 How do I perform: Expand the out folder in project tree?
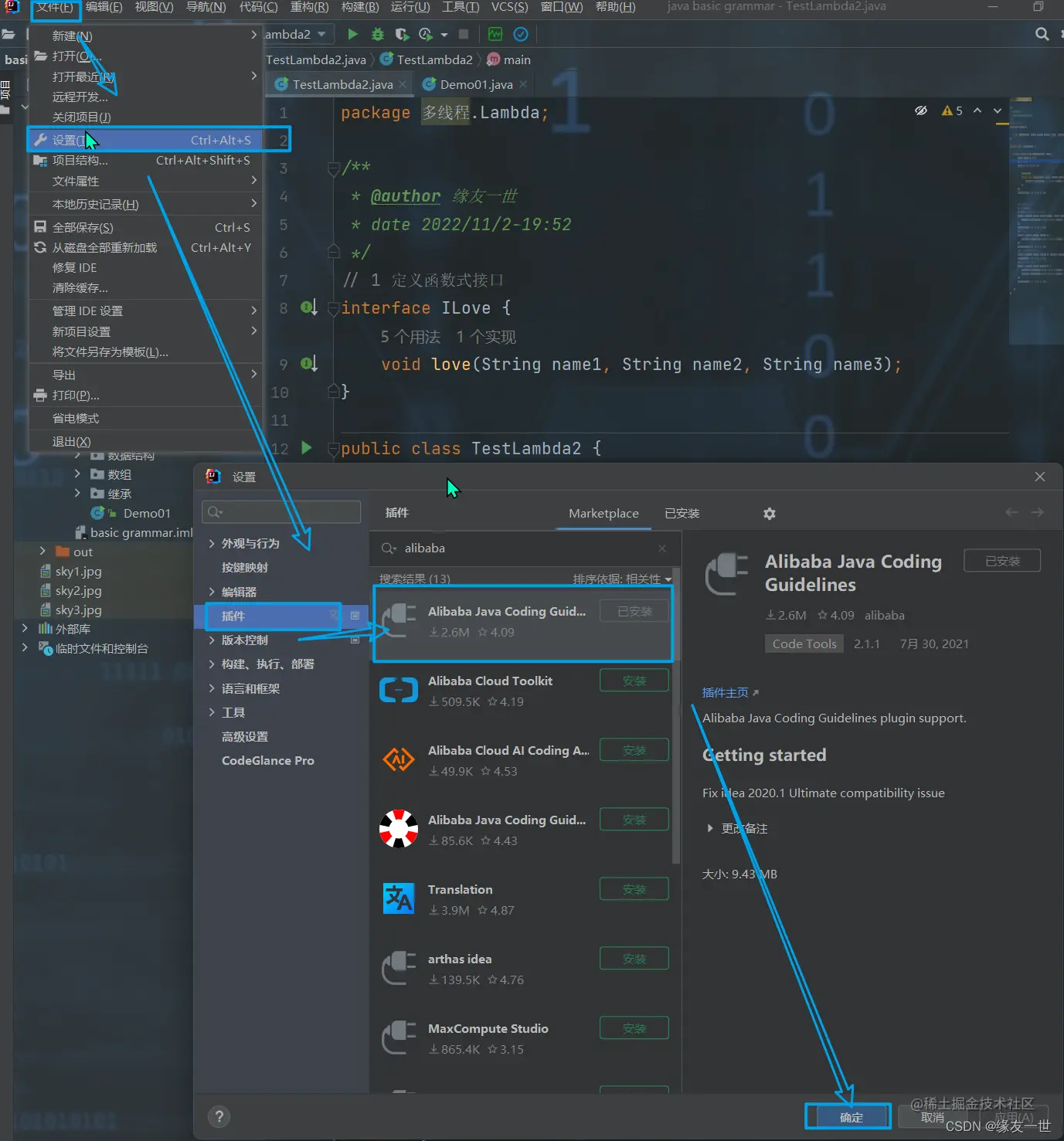click(x=42, y=552)
